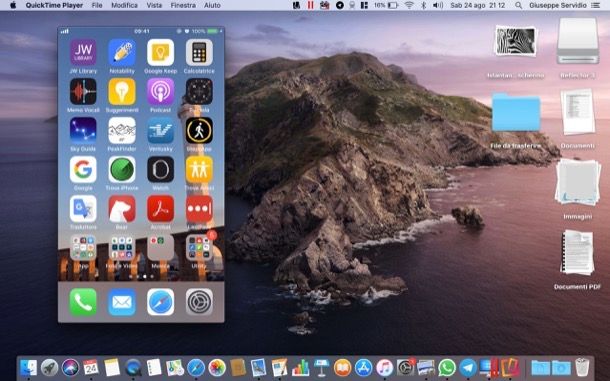Tap the green Phone icon in iPhone dock

click(x=83, y=302)
